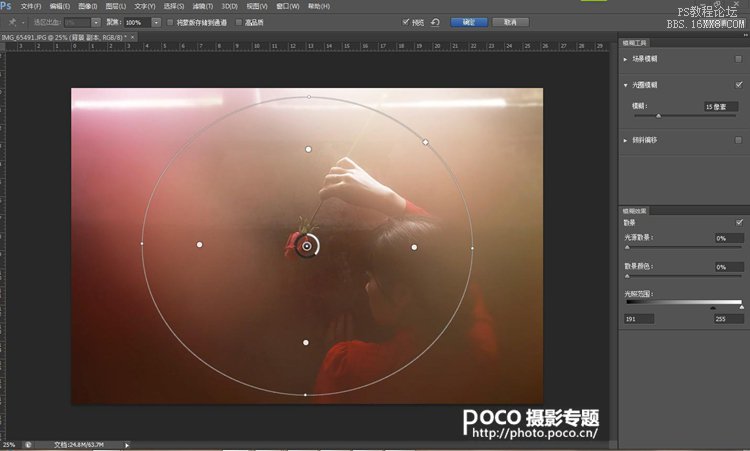Open the blur pin tool preset arrow
The height and width of the screenshot is (451, 750).
click(22, 22)
